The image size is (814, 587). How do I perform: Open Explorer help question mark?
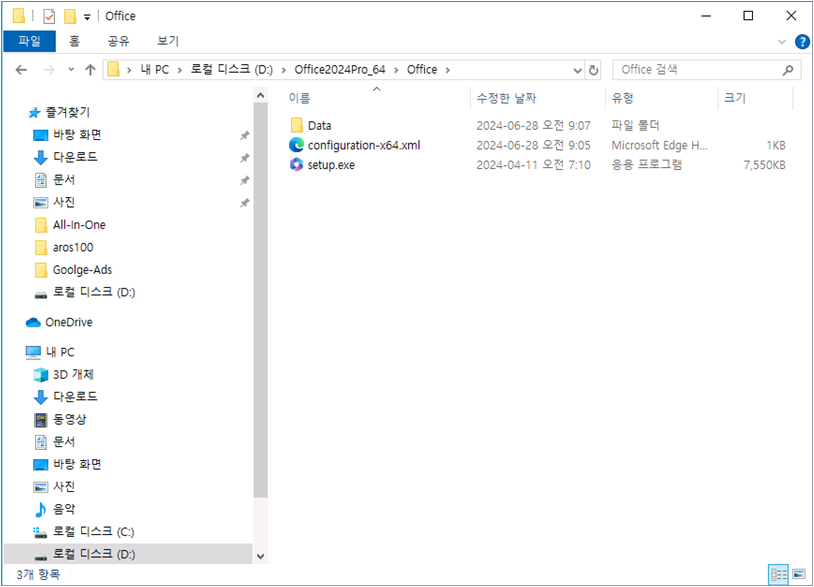click(802, 42)
